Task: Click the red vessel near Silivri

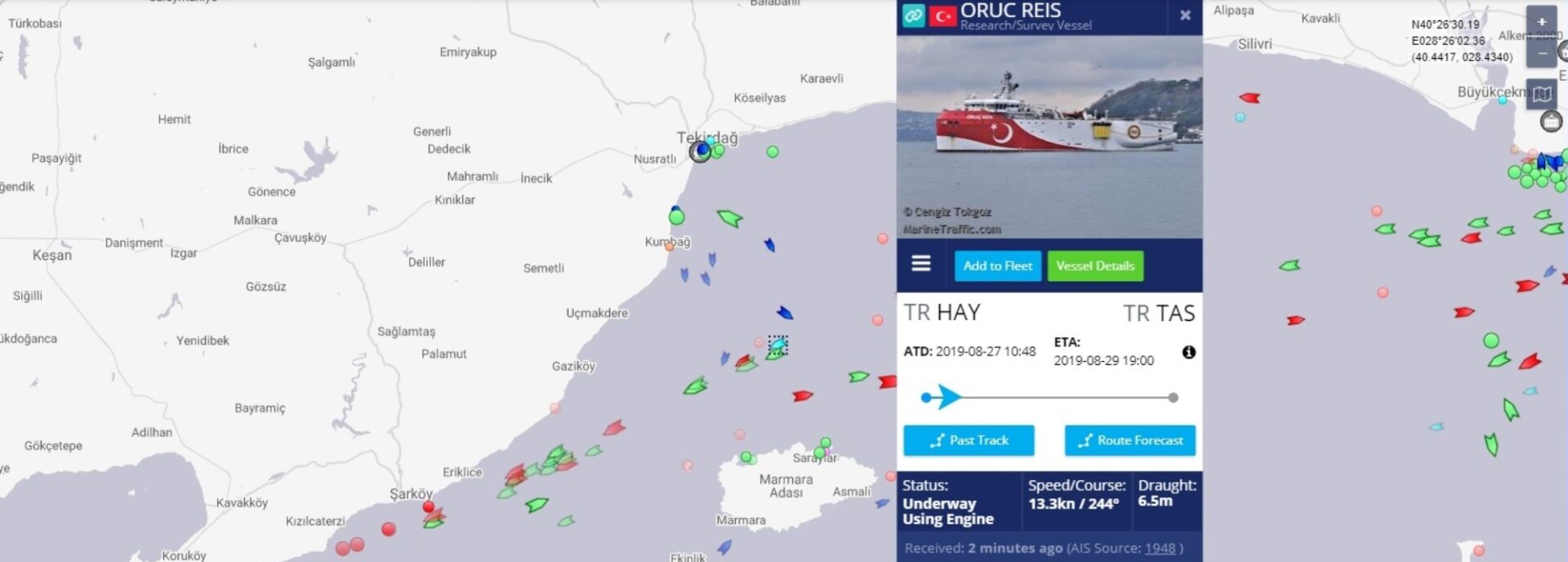Action: (1249, 98)
